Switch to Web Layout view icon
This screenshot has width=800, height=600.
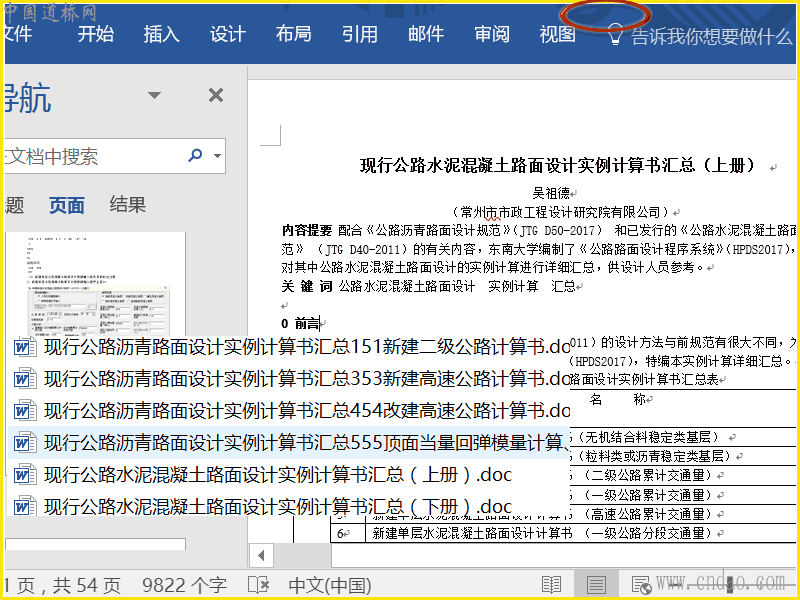point(641,585)
